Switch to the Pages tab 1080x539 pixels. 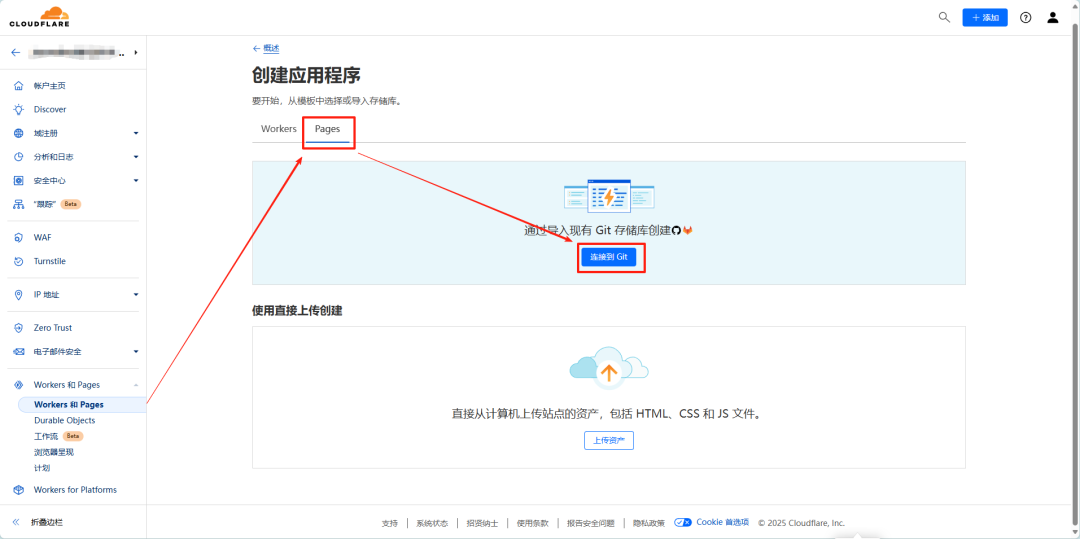[x=327, y=129]
